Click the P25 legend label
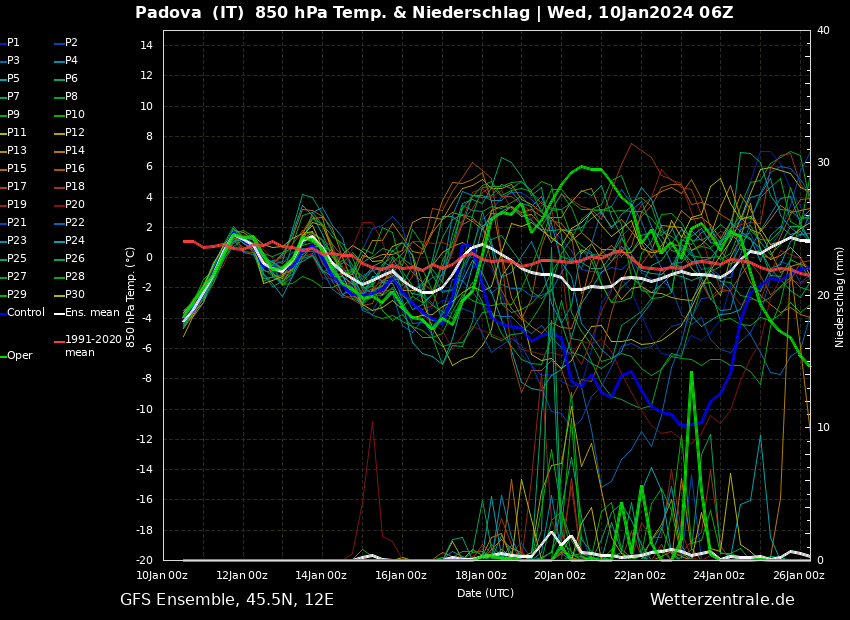This screenshot has width=850, height=620. tap(16, 258)
